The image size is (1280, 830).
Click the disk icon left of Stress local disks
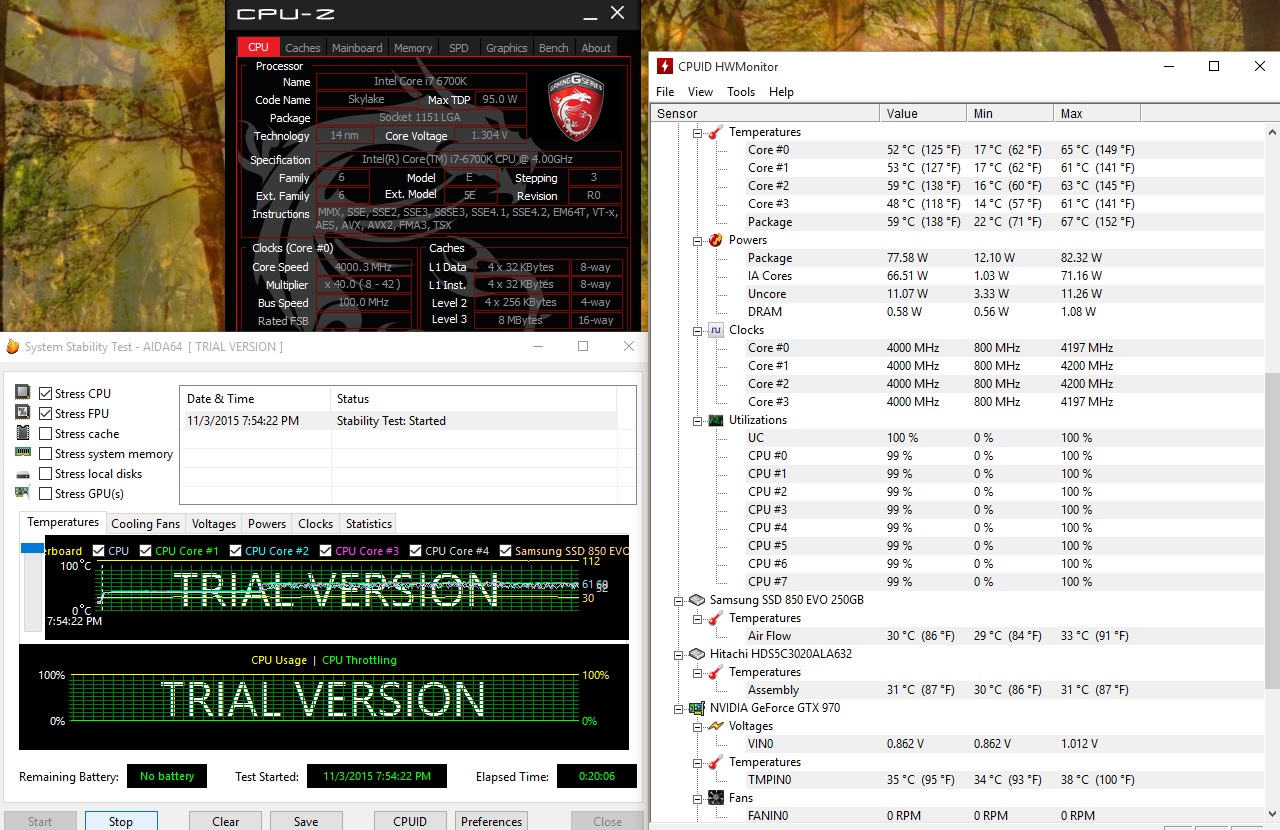[23, 473]
